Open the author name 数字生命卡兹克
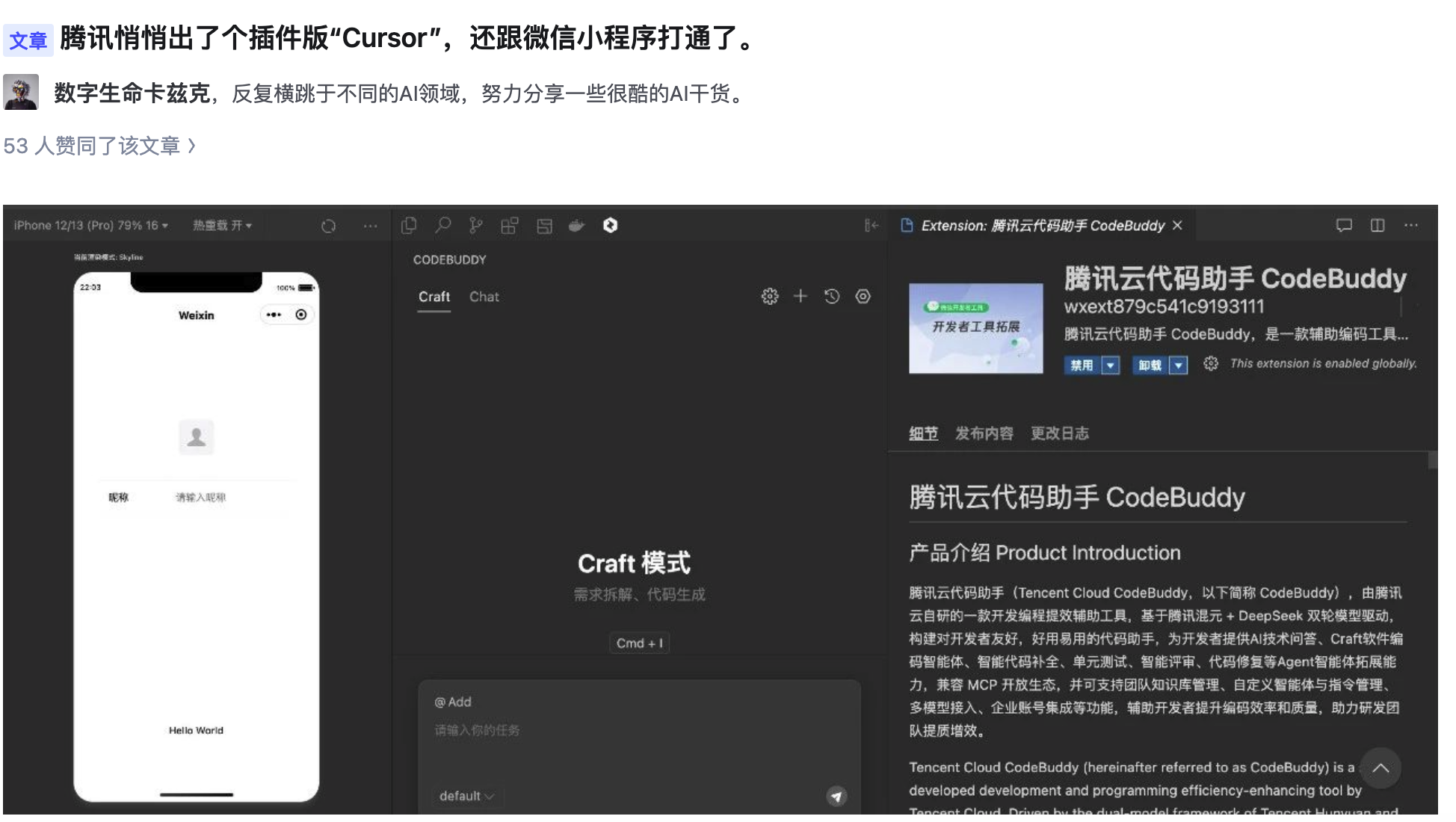This screenshot has width=1456, height=822. point(132,93)
